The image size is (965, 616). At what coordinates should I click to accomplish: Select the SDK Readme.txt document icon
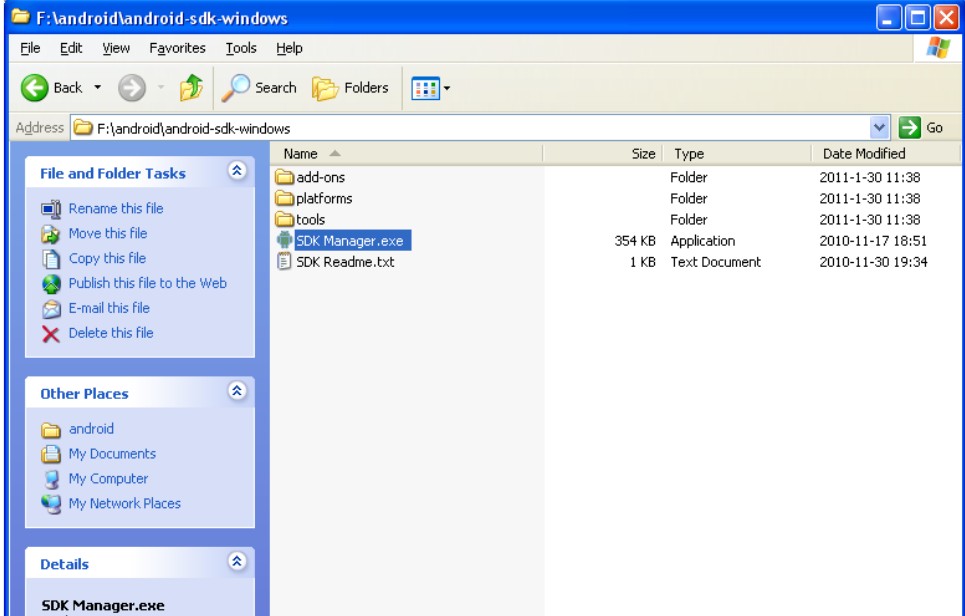pyautogui.click(x=284, y=262)
